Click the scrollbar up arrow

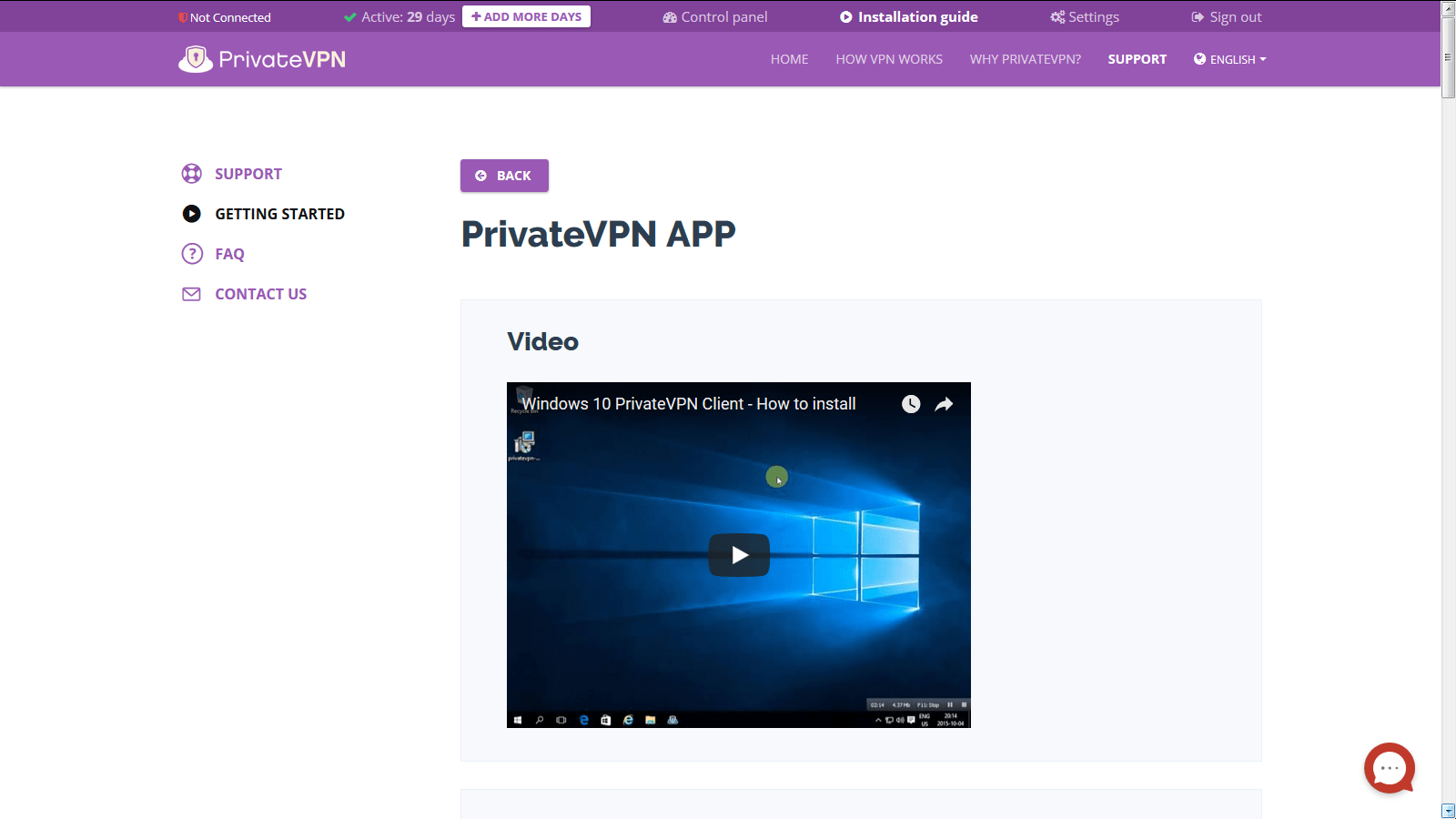click(x=1448, y=8)
